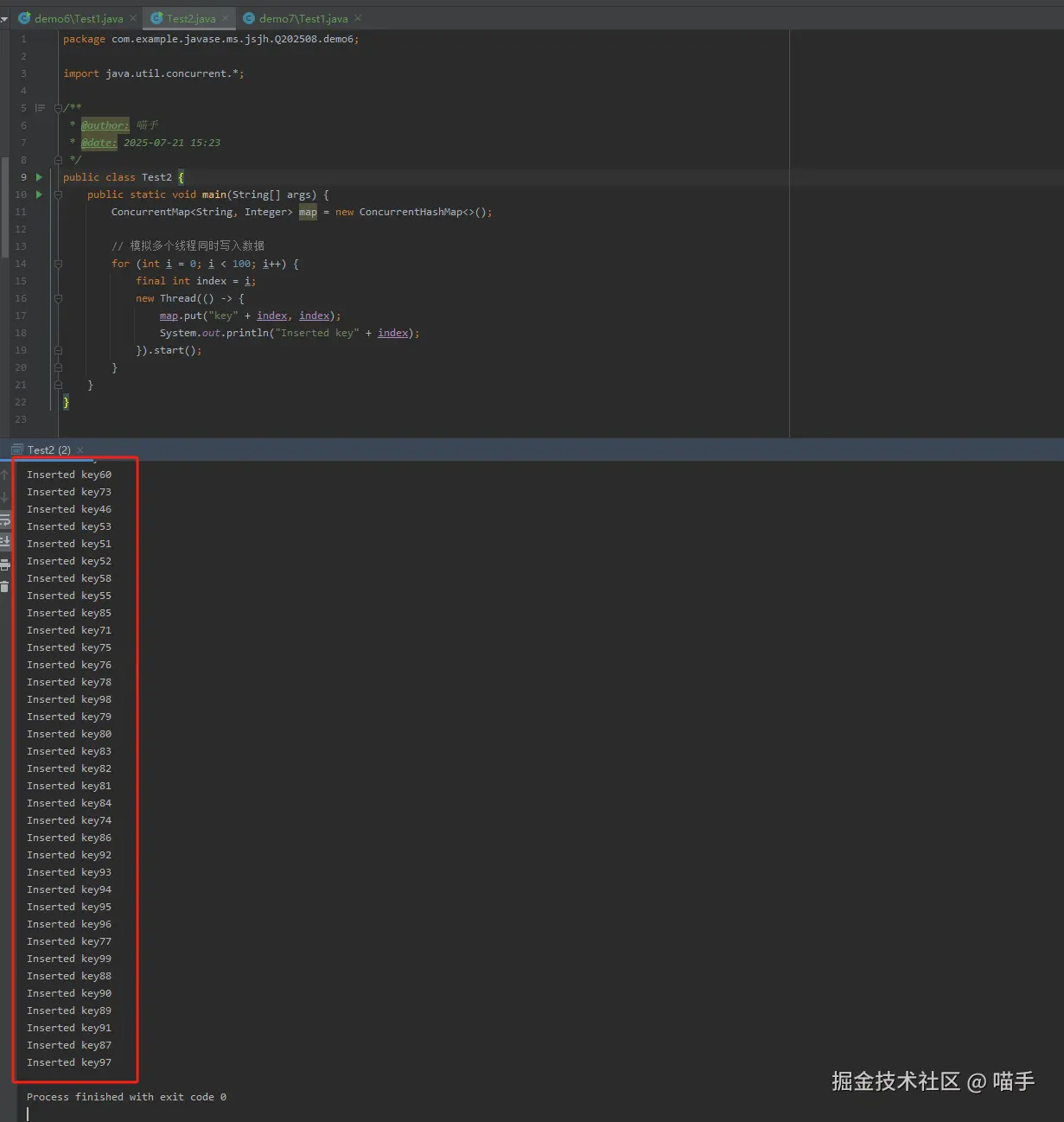This screenshot has height=1122, width=1064.
Task: Click System.out.println statement on line 18
Action: coord(290,333)
